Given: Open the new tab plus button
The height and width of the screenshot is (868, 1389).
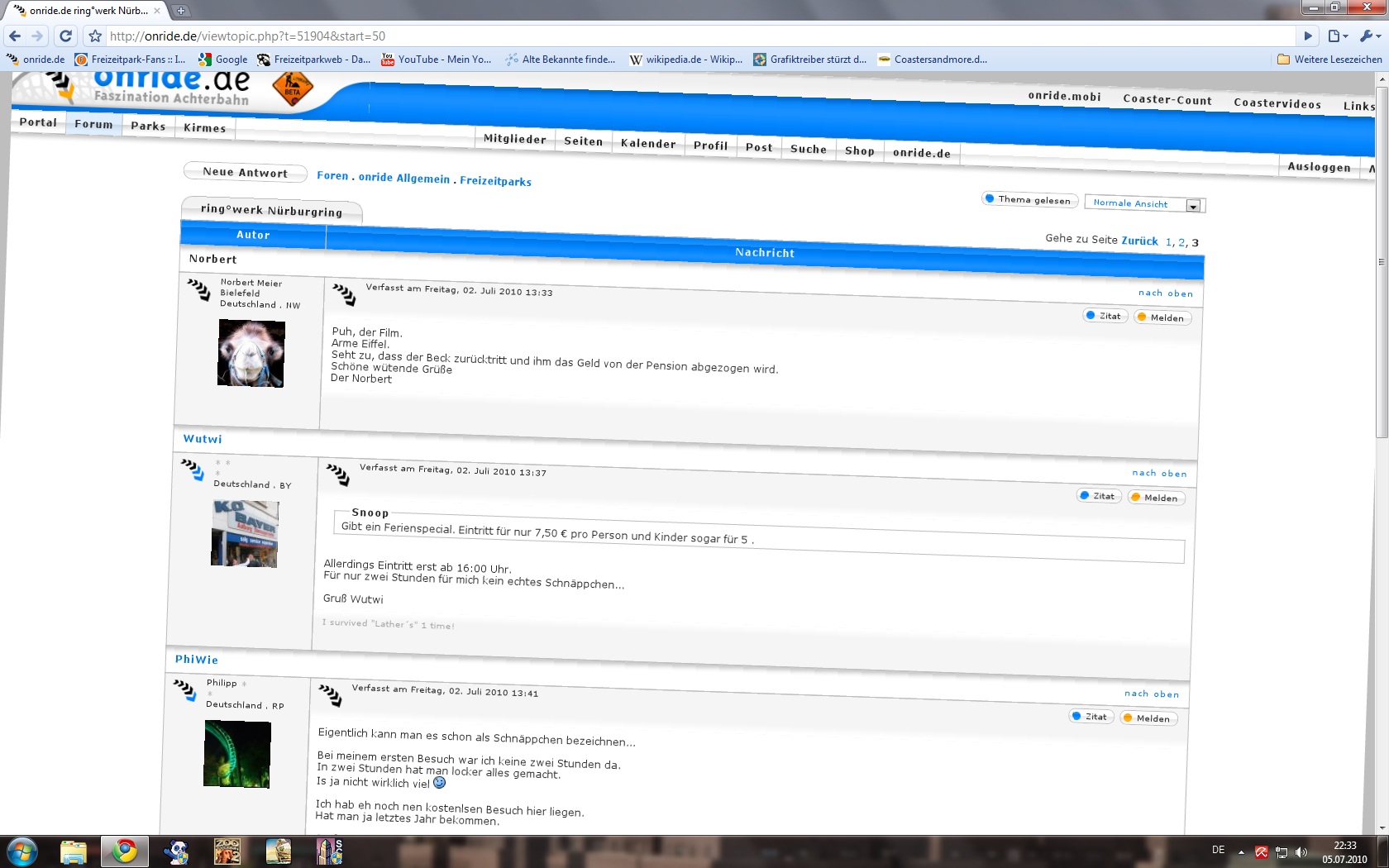Looking at the screenshot, I should coord(180,11).
